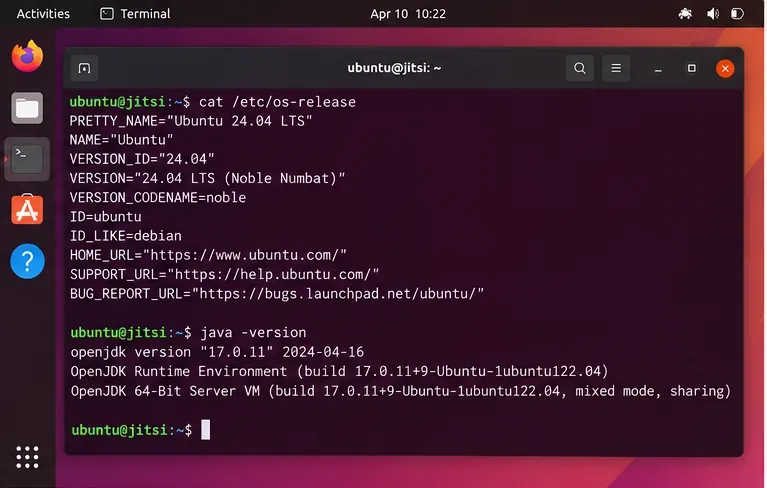Click the VERSION="24.04 LTS (Noble Numbat)" line
This screenshot has width=767, height=488.
[207, 178]
